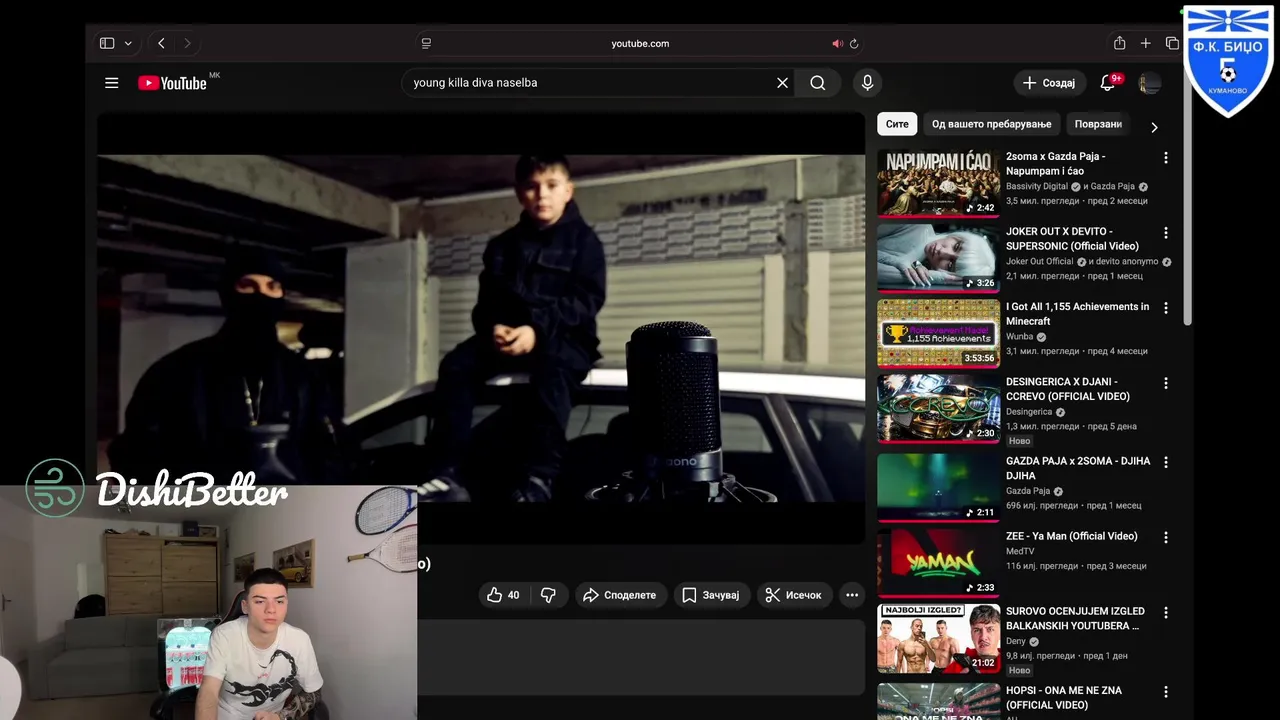This screenshot has height=720, width=1280.
Task: Visit the Bassivity Digital channel name
Action: tap(1037, 186)
